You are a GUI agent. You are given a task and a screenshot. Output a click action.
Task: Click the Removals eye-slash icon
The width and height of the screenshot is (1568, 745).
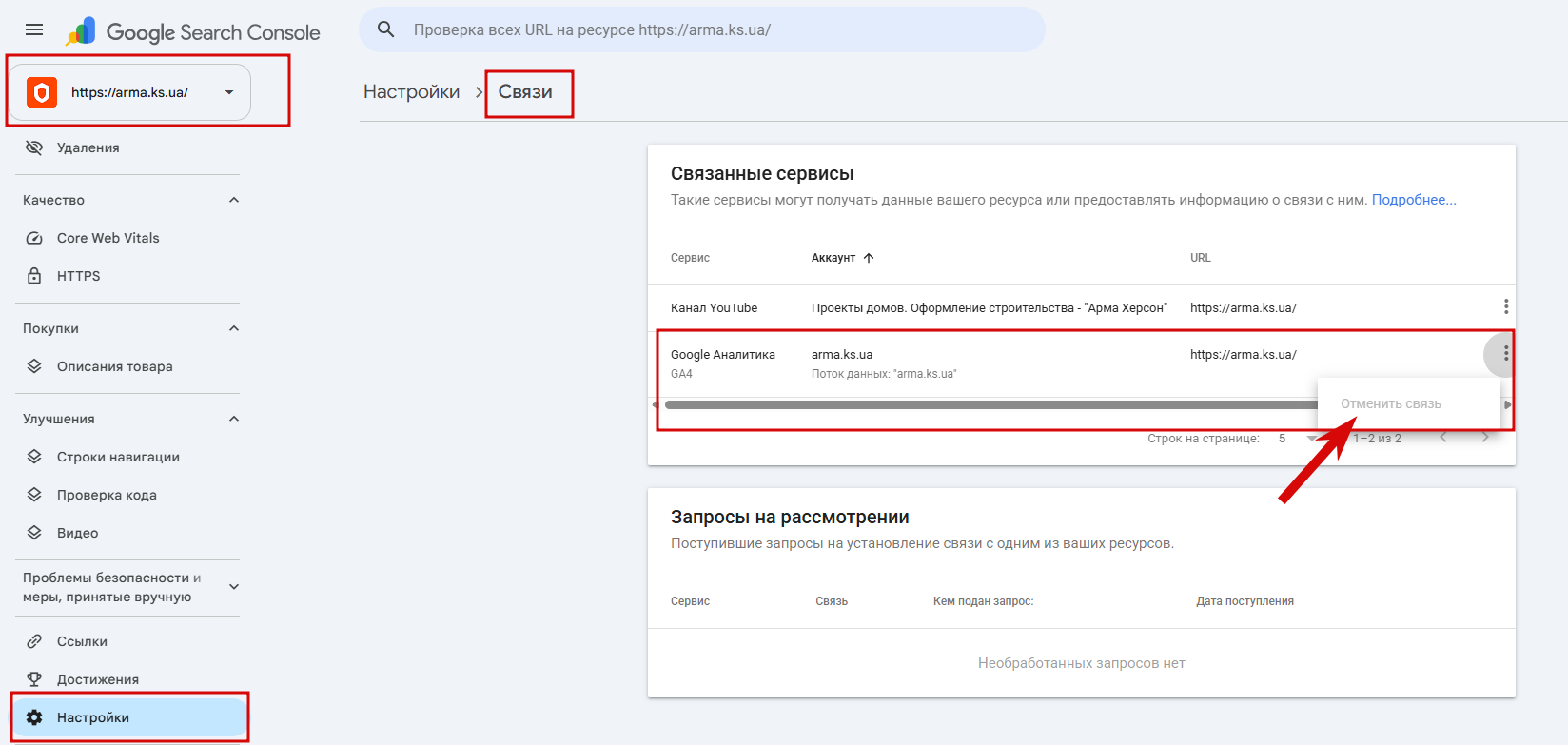click(x=34, y=147)
